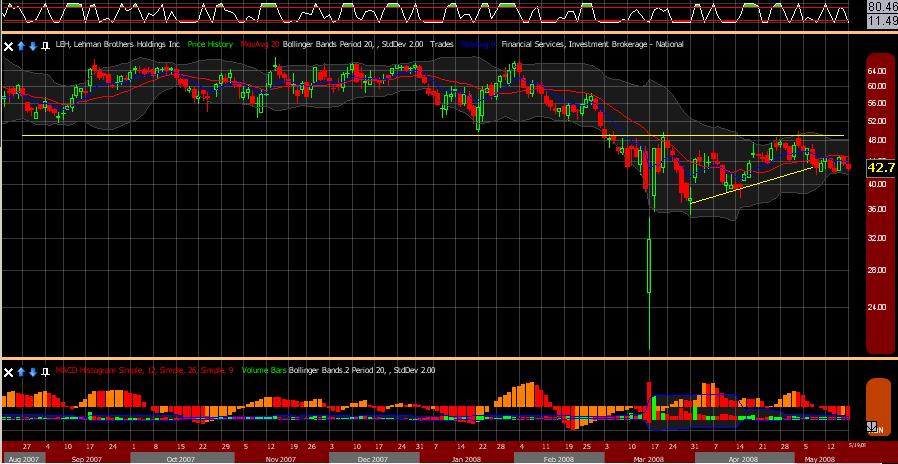Click the yellow horizontal resistance line
Screen dimensions: 898x464
[433, 136]
